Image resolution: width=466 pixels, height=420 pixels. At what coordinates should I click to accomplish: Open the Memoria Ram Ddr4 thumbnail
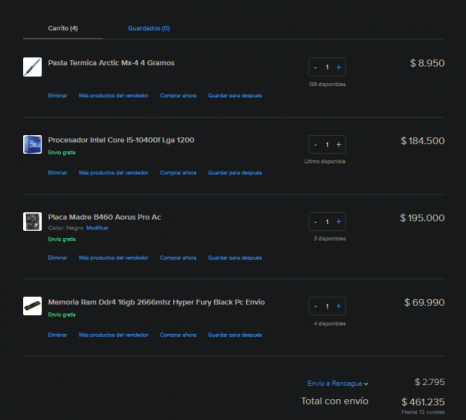click(x=32, y=306)
